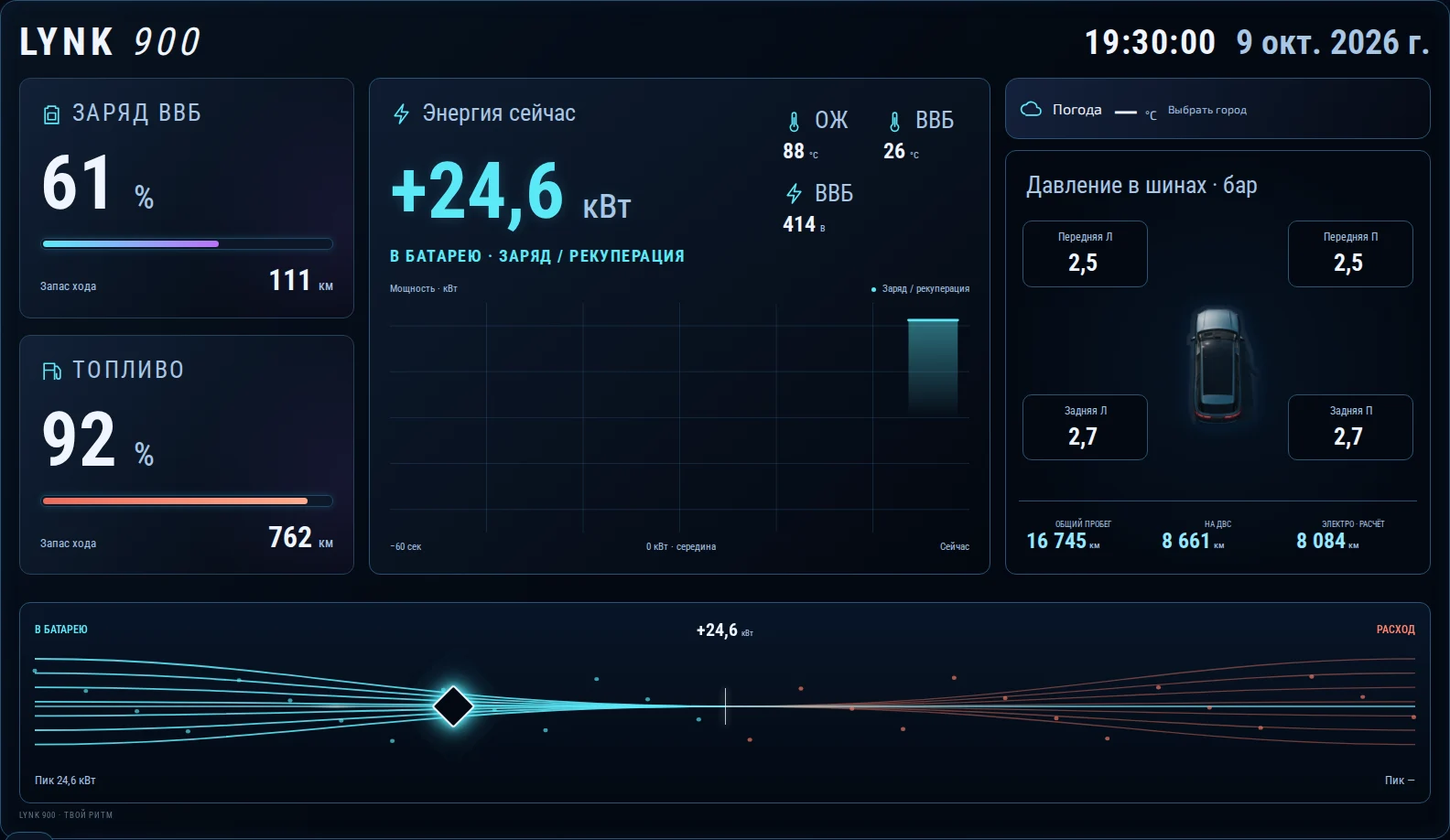
Task: Click the ЭЛЕКТРО · РАСЧЁТ 8 084 км value
Action: 1327,541
